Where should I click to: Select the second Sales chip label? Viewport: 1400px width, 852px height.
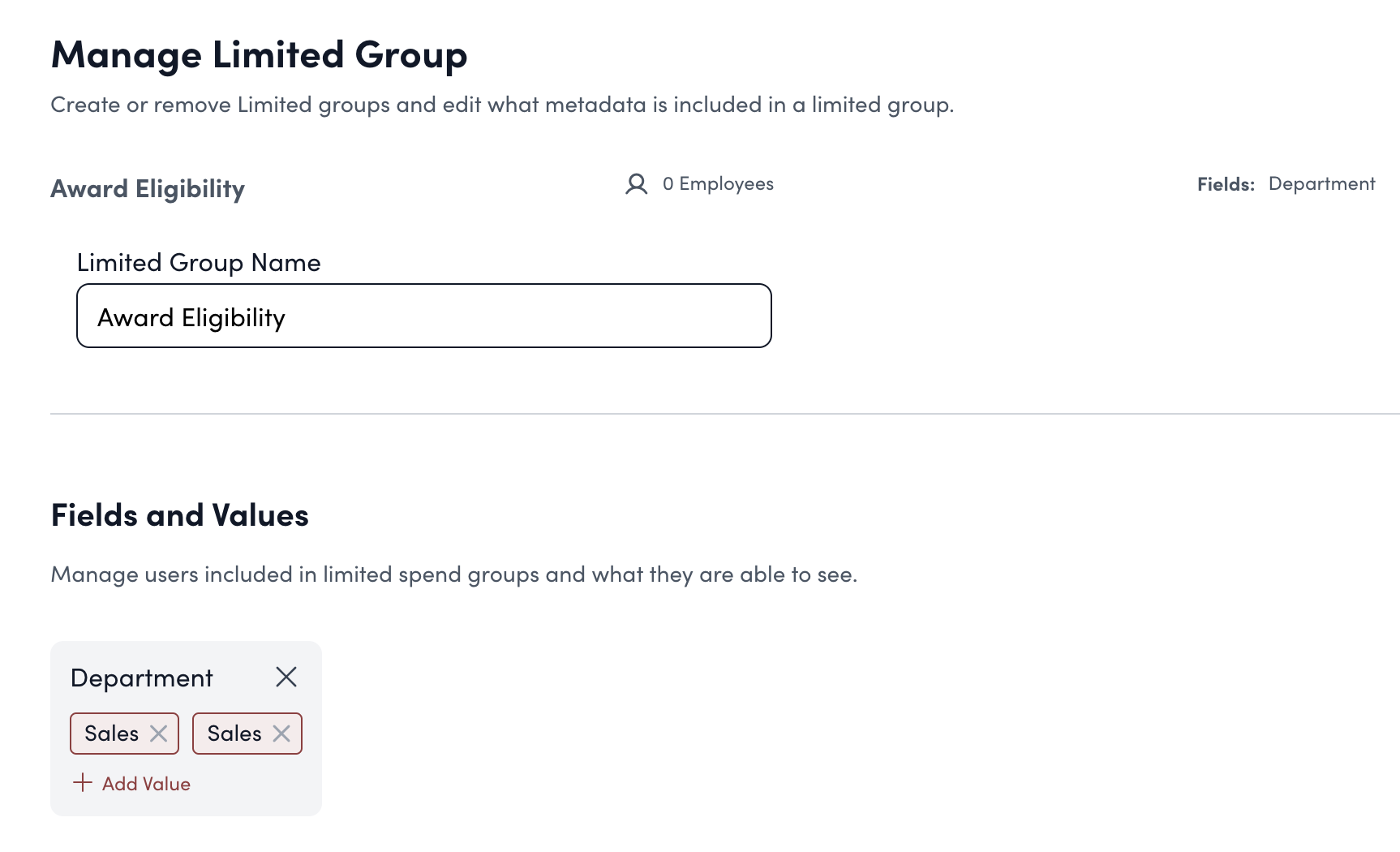point(234,734)
